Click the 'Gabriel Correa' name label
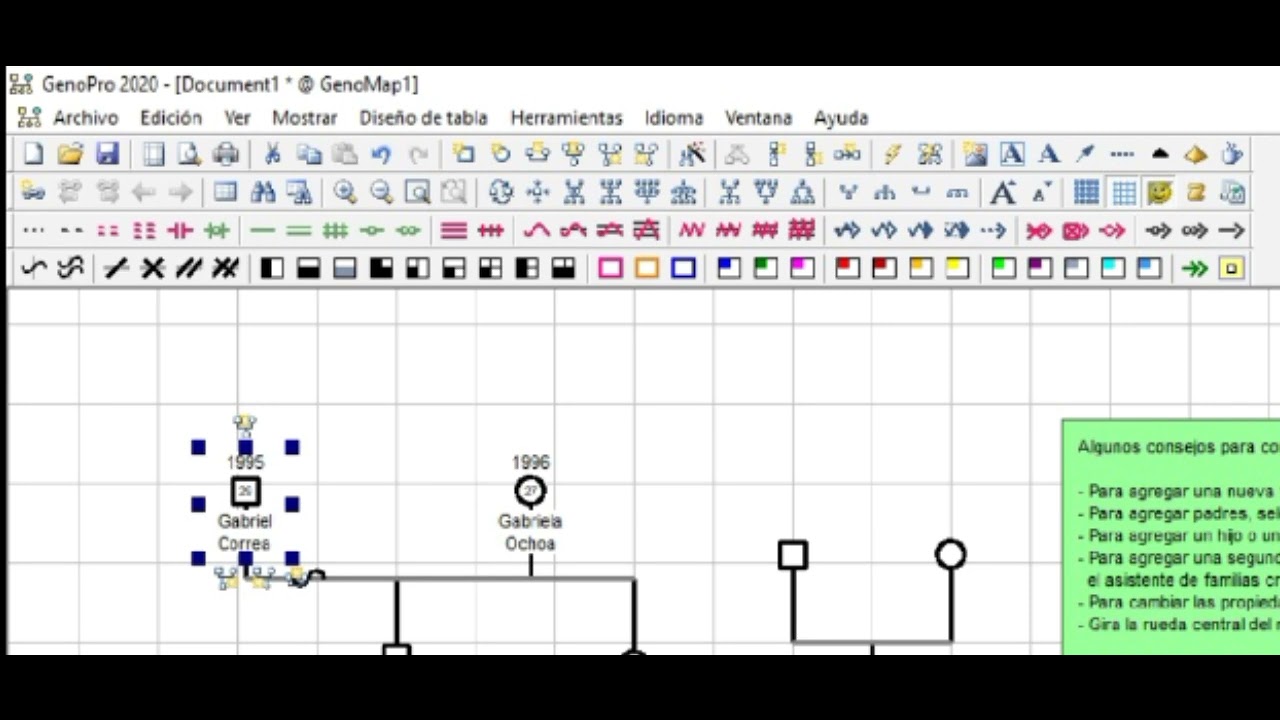The height and width of the screenshot is (720, 1280). (x=245, y=532)
